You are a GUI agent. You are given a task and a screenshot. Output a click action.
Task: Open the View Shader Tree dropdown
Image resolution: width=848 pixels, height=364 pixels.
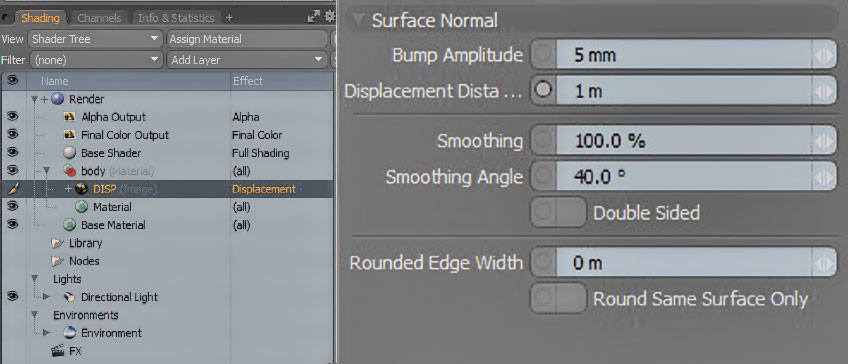(95, 39)
